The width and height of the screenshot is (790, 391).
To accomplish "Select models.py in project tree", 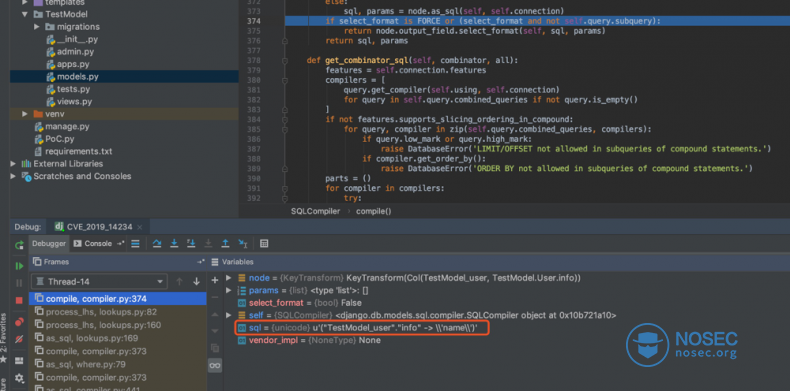I will (124, 77).
